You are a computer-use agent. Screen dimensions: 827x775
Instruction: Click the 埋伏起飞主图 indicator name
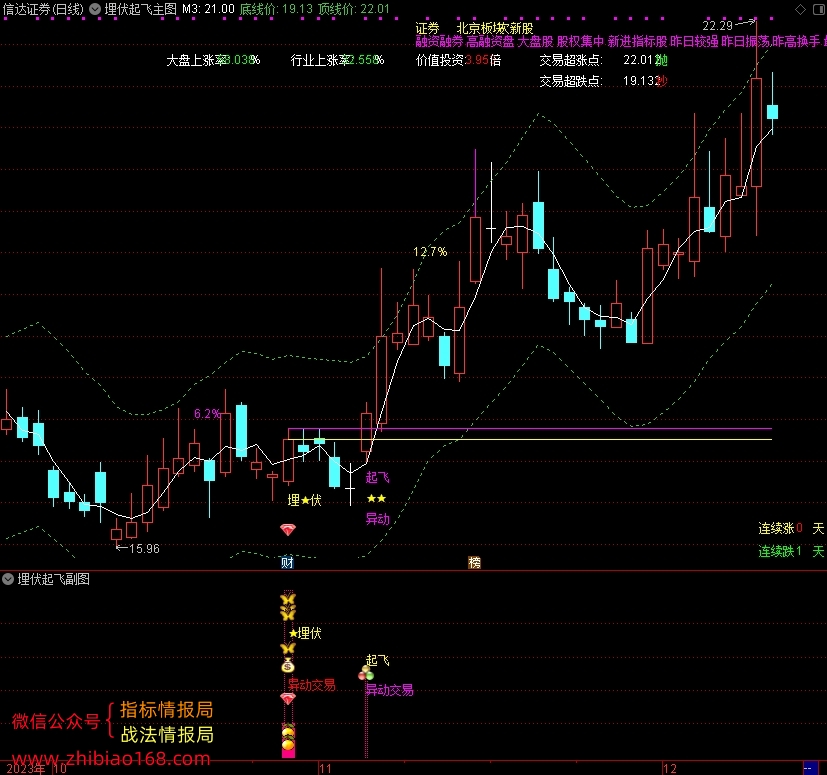141,9
